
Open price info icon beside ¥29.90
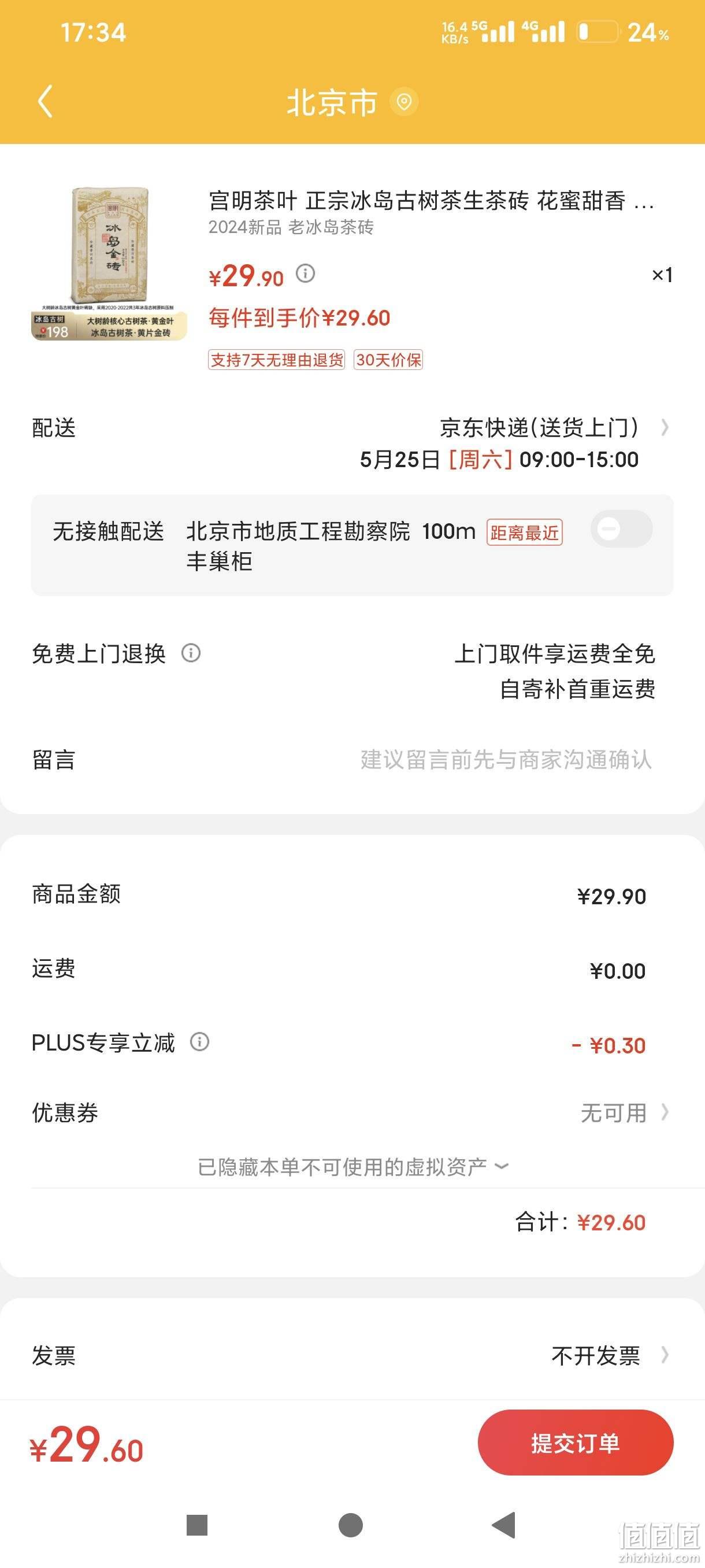305,273
